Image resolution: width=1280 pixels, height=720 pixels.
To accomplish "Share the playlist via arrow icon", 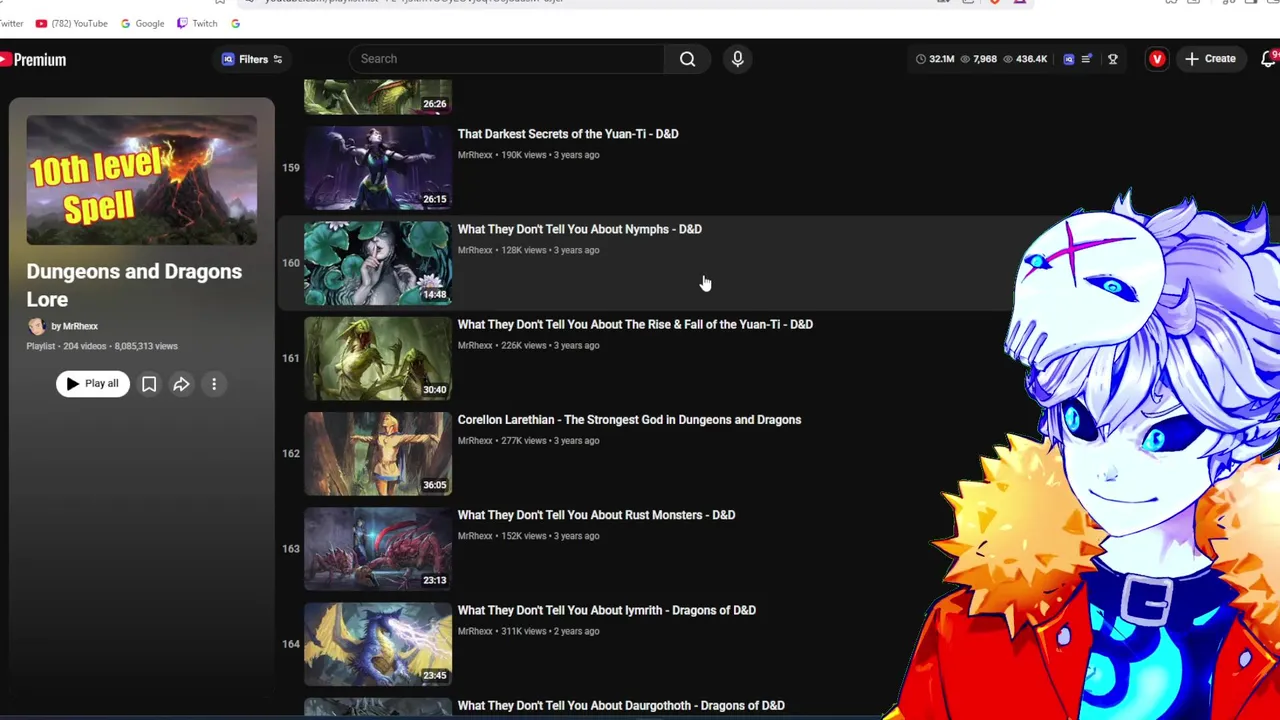I will point(181,384).
